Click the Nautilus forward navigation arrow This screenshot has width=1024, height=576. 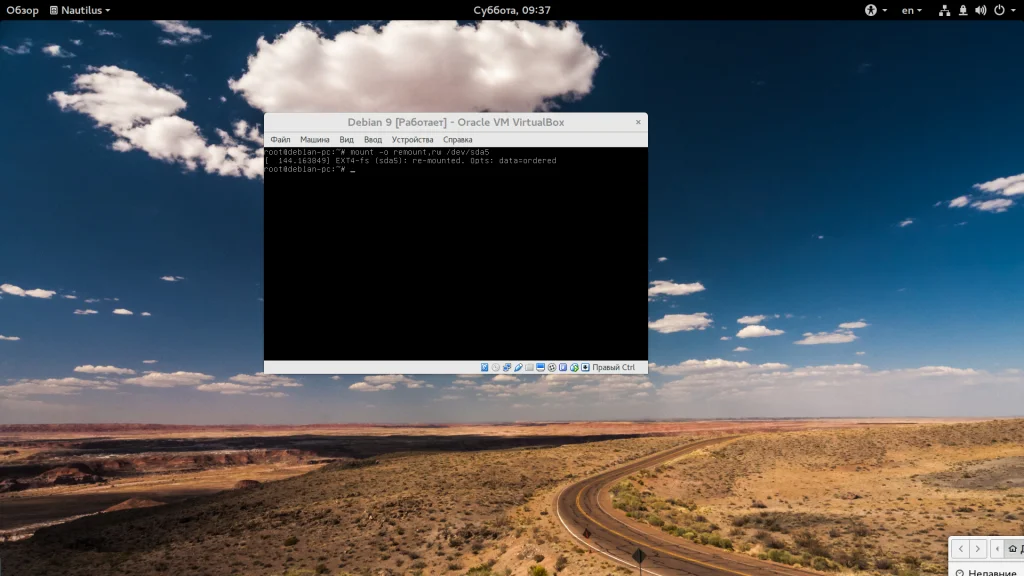click(x=978, y=549)
